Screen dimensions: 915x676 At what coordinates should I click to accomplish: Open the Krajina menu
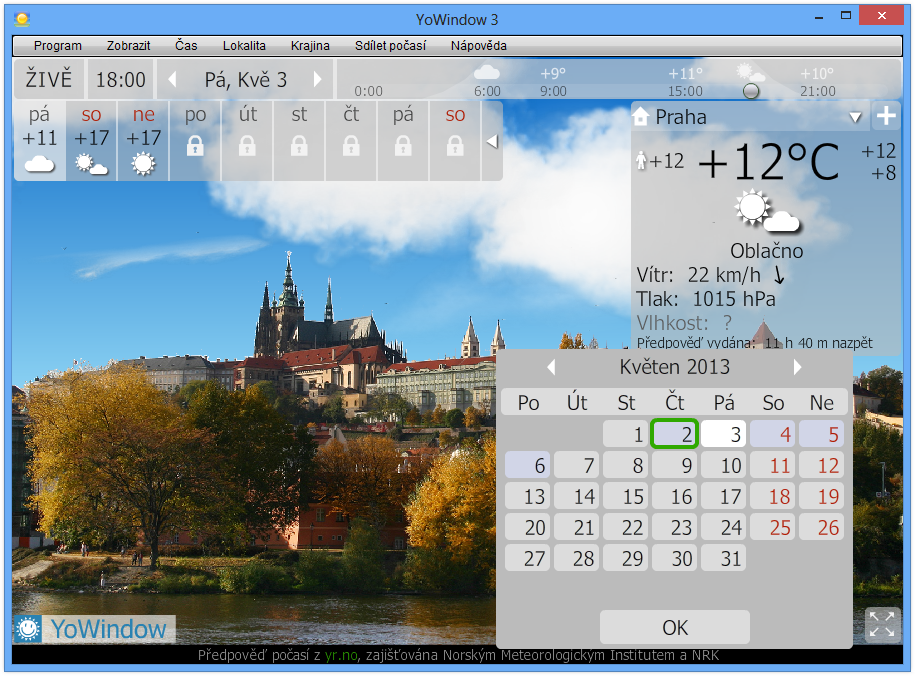coord(310,46)
